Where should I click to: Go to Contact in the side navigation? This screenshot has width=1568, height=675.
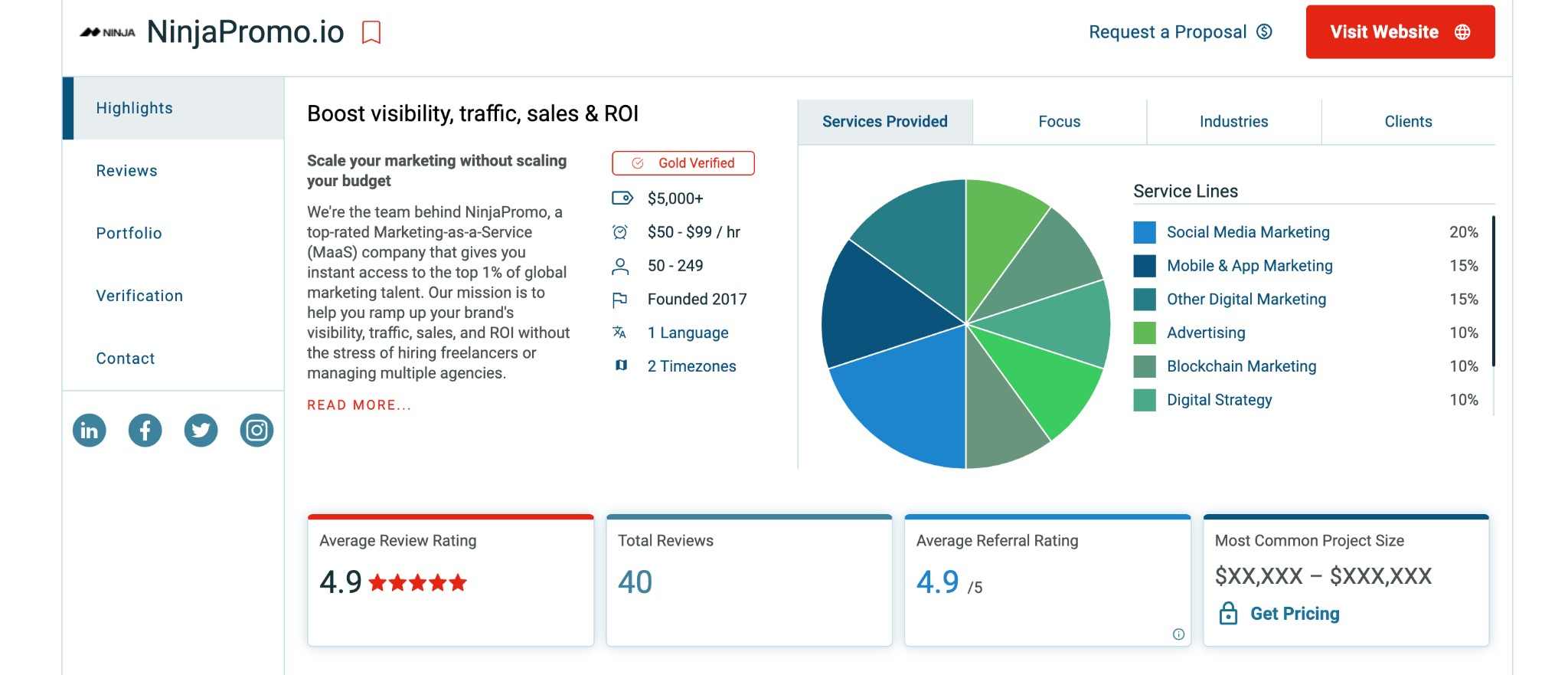click(173, 359)
